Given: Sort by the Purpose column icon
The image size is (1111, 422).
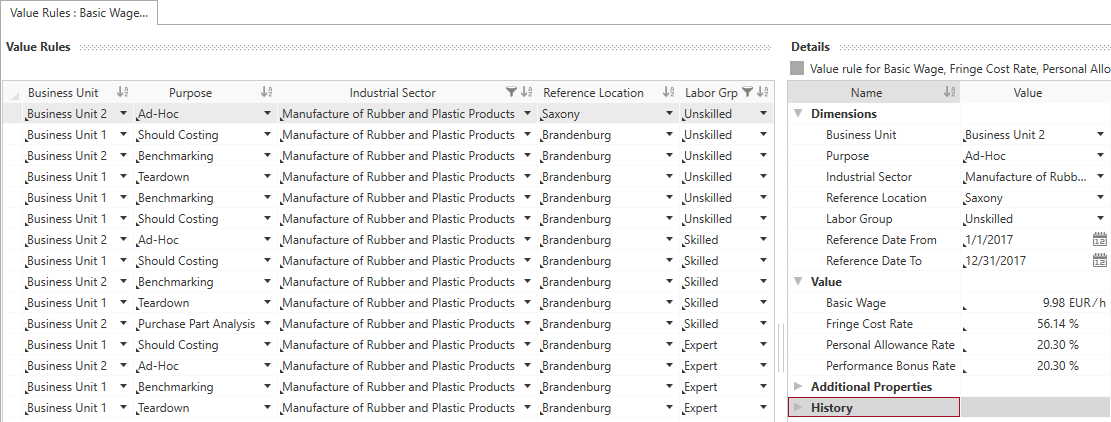Looking at the screenshot, I should click(266, 93).
